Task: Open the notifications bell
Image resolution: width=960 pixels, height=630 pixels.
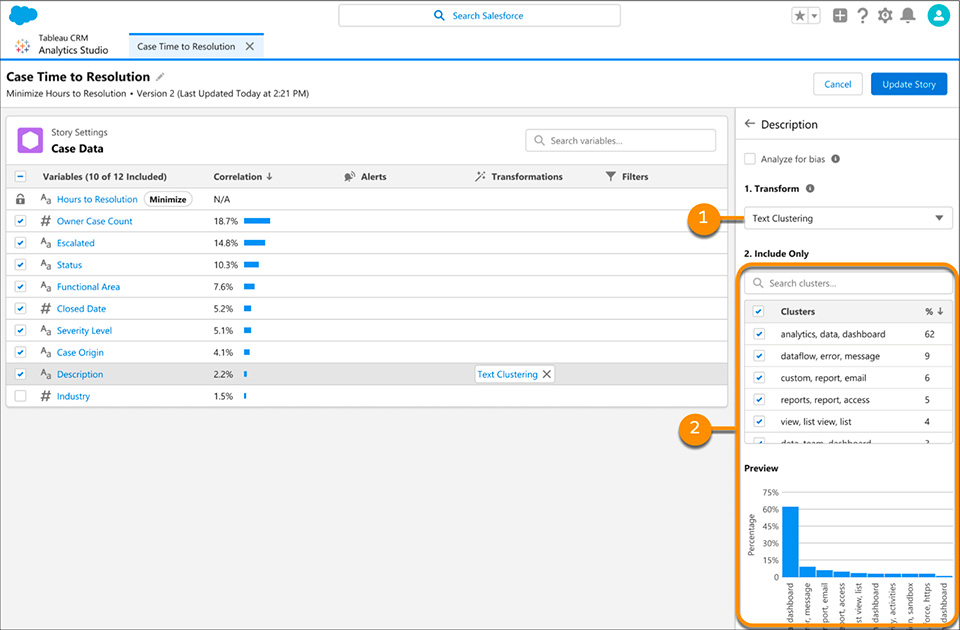Action: click(x=907, y=16)
